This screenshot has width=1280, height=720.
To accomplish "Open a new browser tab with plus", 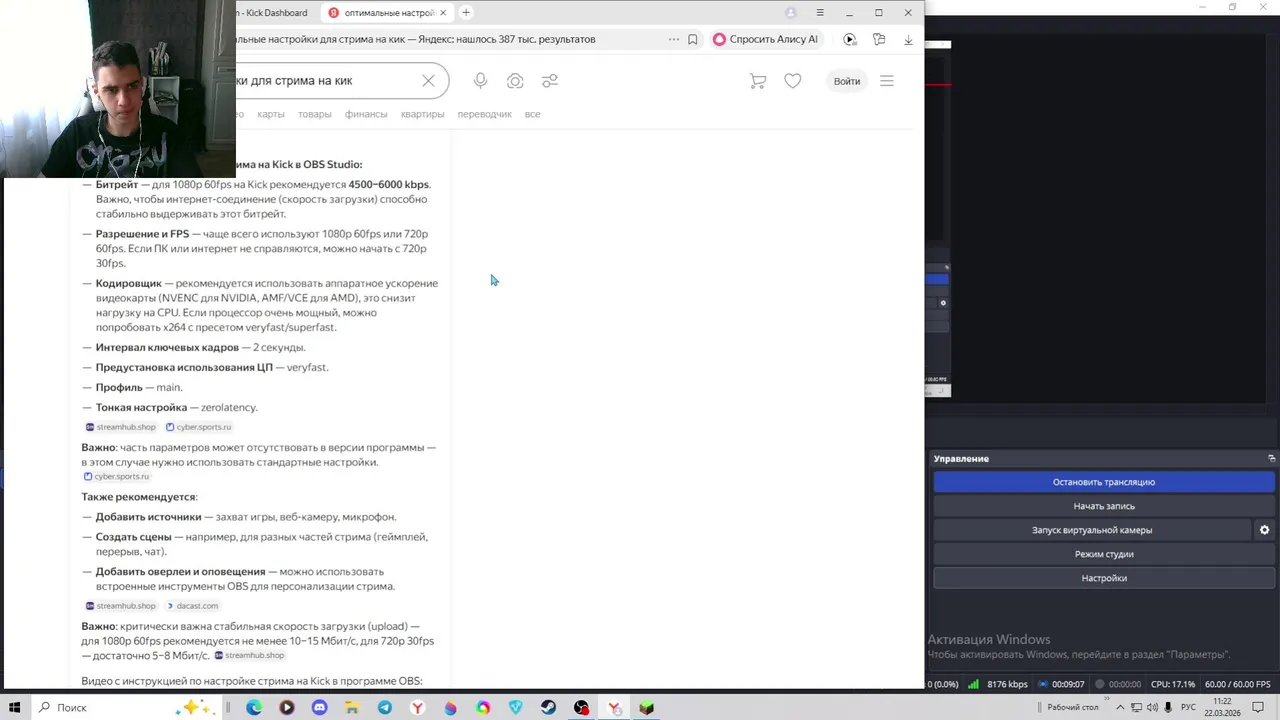I will (466, 13).
